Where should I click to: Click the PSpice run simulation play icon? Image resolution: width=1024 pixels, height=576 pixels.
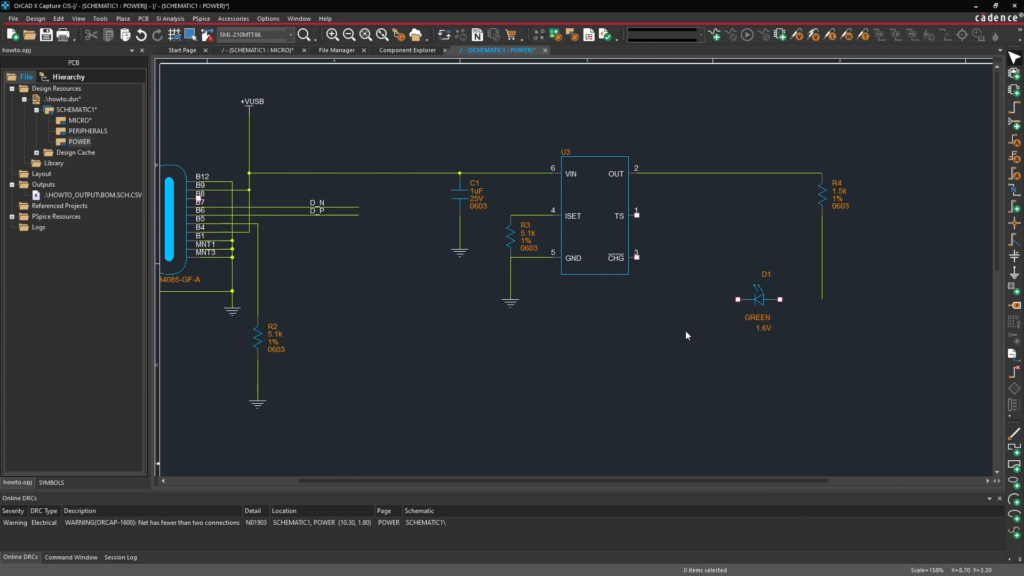point(747,35)
